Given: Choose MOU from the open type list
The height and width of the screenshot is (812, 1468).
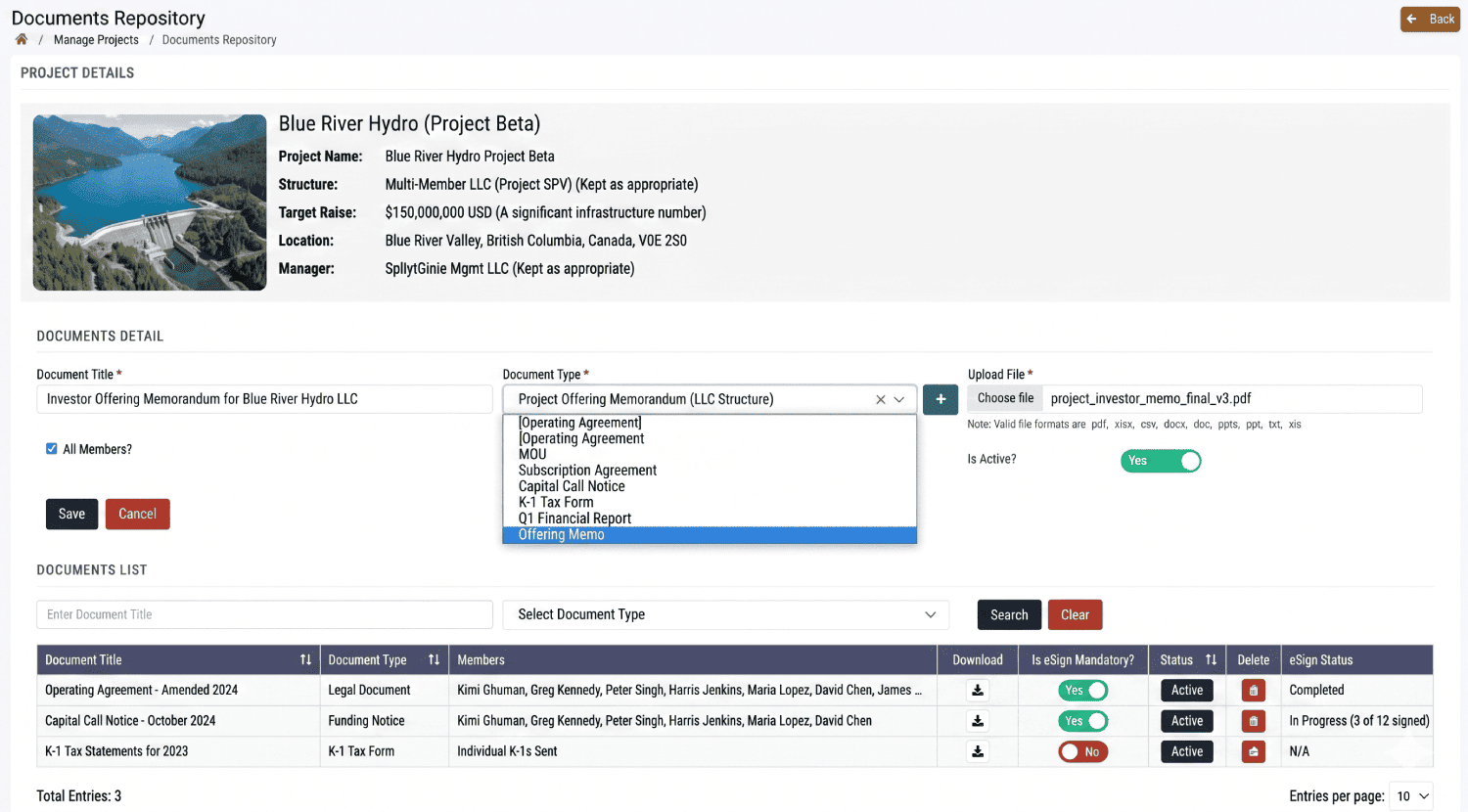Looking at the screenshot, I should point(710,454).
